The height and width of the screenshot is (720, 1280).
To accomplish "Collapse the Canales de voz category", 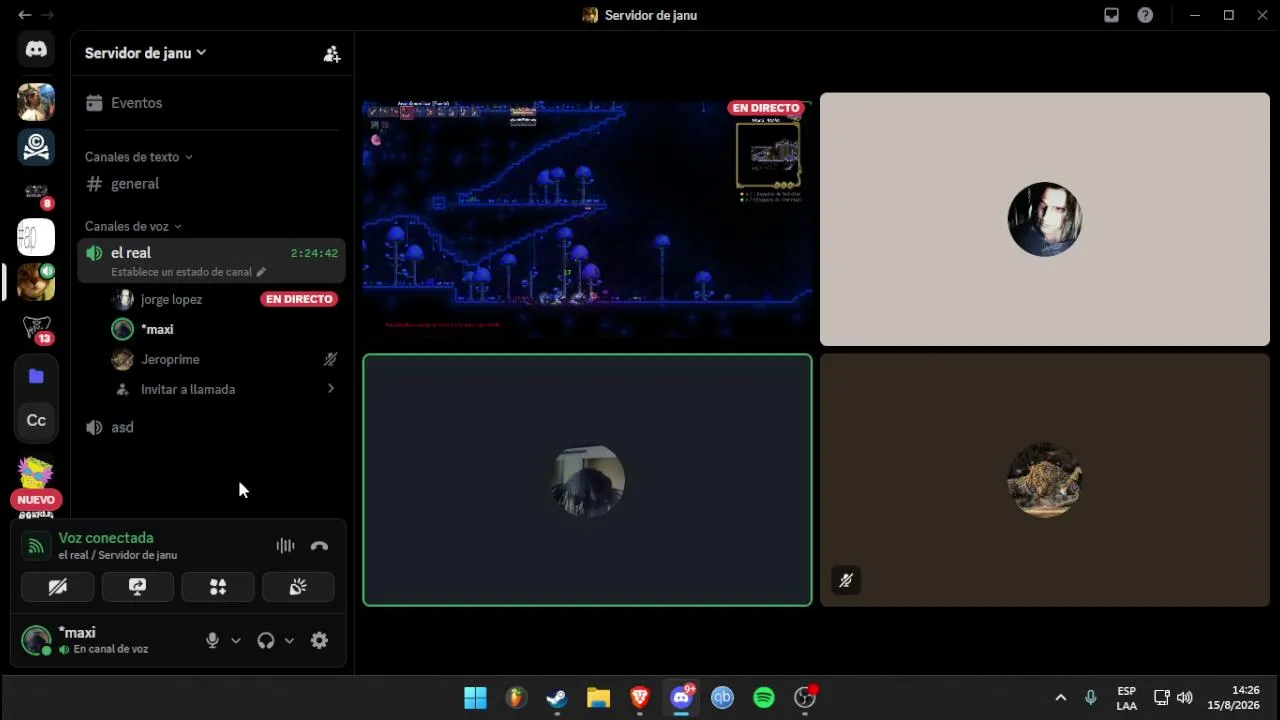I will click(x=133, y=227).
